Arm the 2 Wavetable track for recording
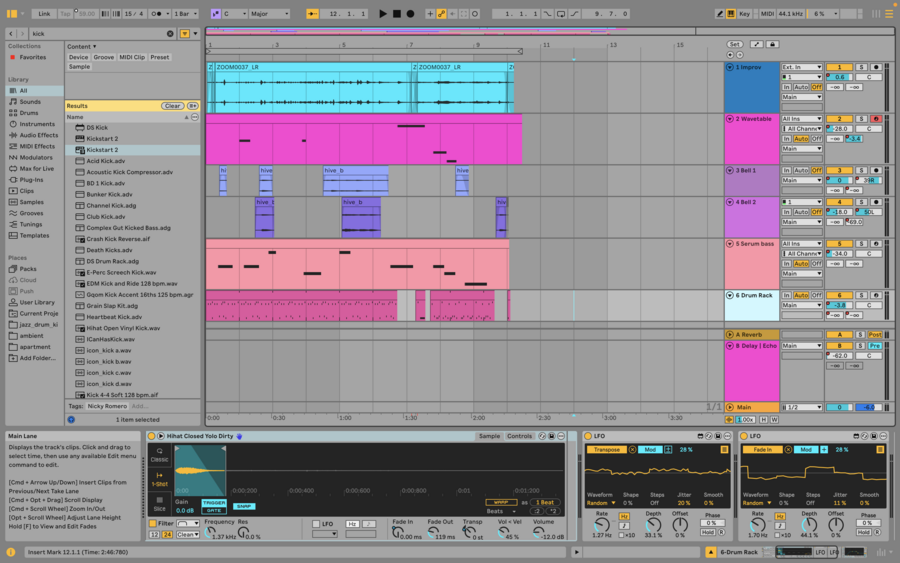 pyautogui.click(x=876, y=119)
